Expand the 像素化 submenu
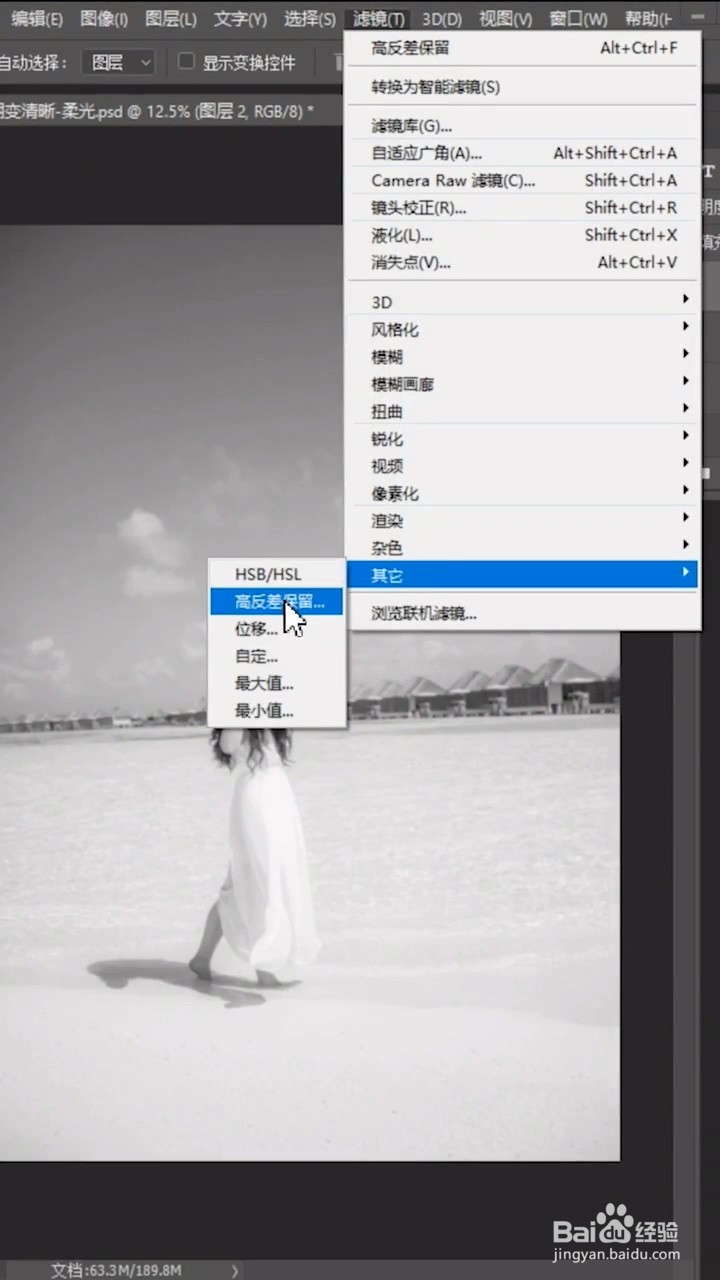This screenshot has height=1280, width=720. click(523, 494)
